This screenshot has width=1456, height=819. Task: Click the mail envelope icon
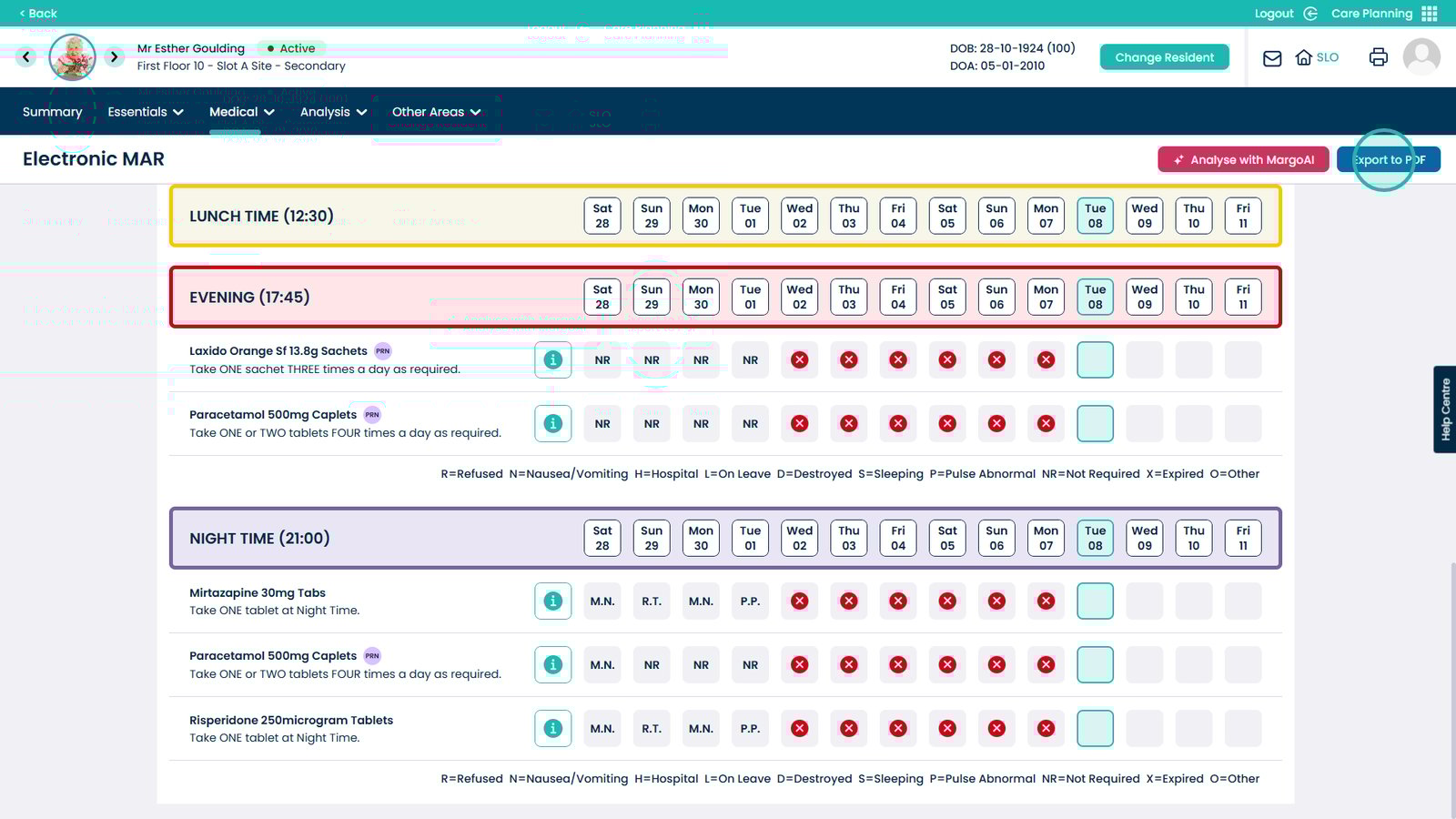point(1272,58)
